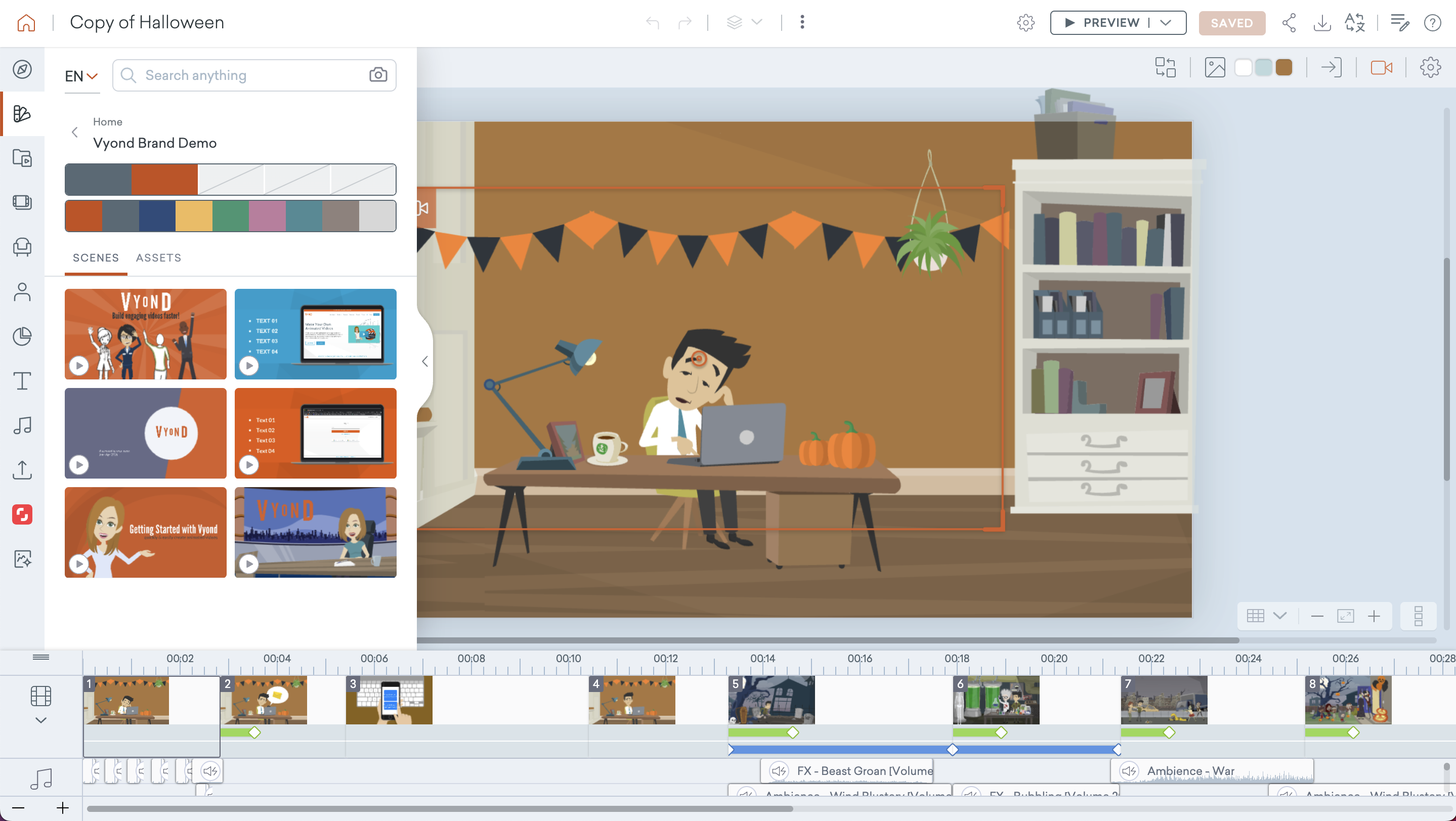Expand the Preview options dropdown arrow

[1165, 23]
